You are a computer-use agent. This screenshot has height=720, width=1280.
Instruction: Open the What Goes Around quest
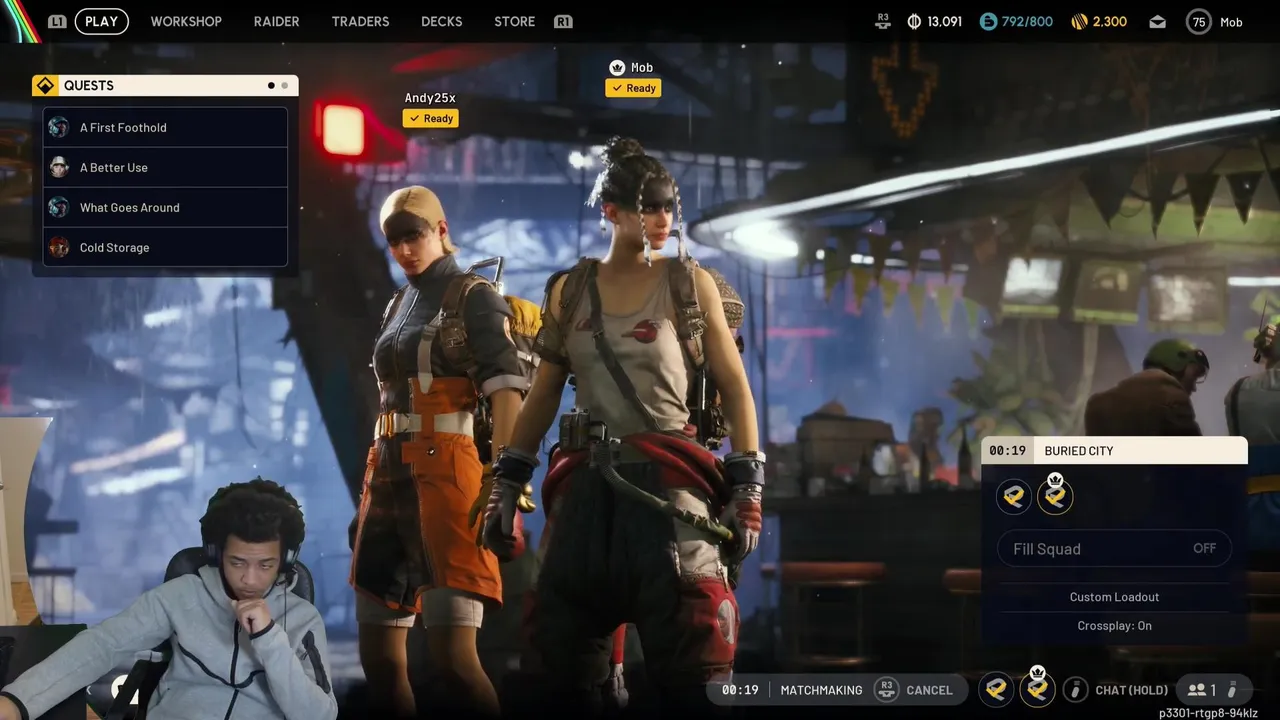[x=165, y=207]
